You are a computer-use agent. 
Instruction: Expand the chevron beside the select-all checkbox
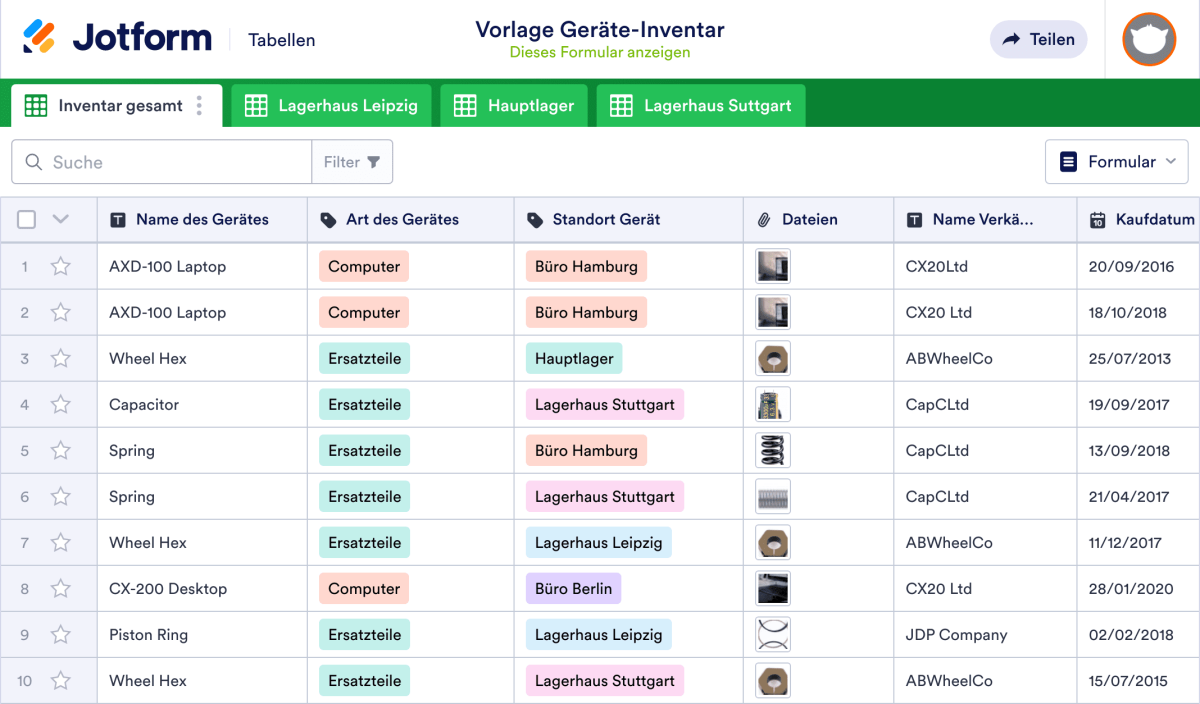point(58,219)
